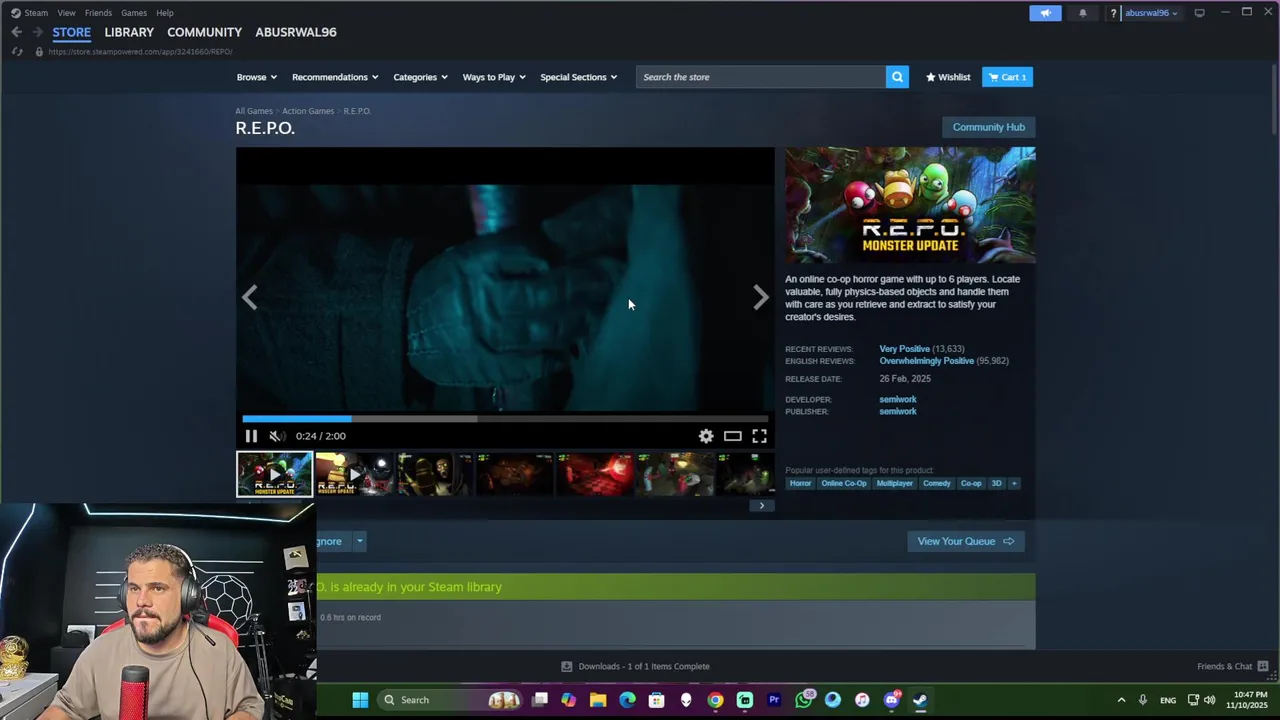Select the Comedy tag
This screenshot has height=720, width=1280.
[937, 483]
